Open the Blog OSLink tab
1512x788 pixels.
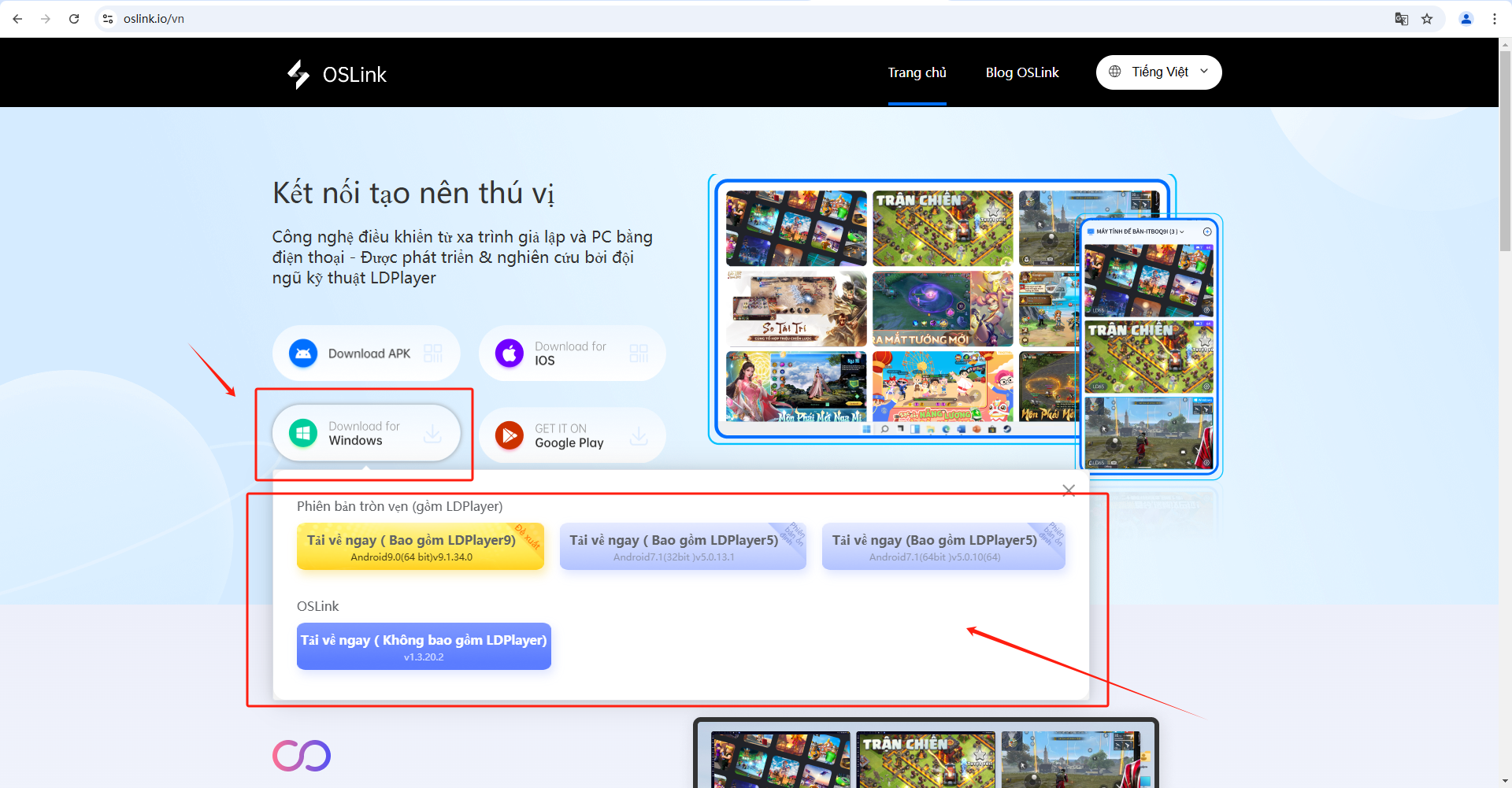point(1021,72)
